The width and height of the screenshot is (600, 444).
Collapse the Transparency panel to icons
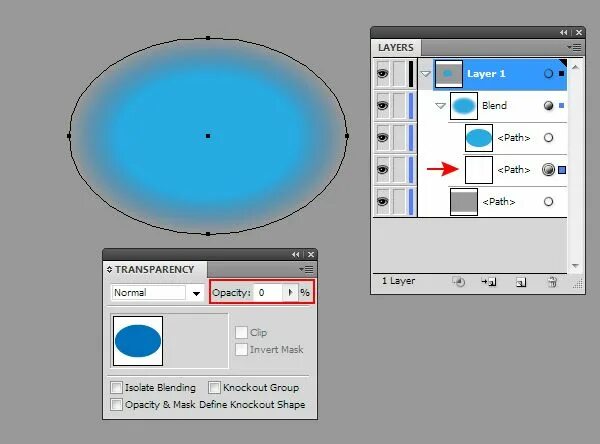[x=295, y=255]
